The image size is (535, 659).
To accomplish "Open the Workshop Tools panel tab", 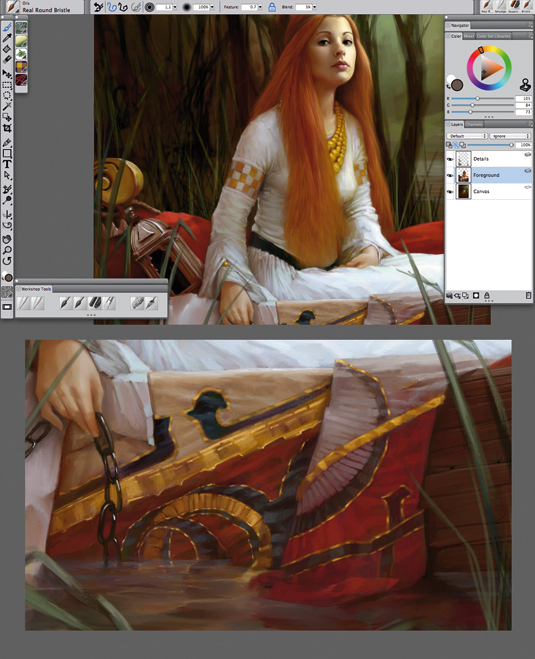I will click(36, 289).
